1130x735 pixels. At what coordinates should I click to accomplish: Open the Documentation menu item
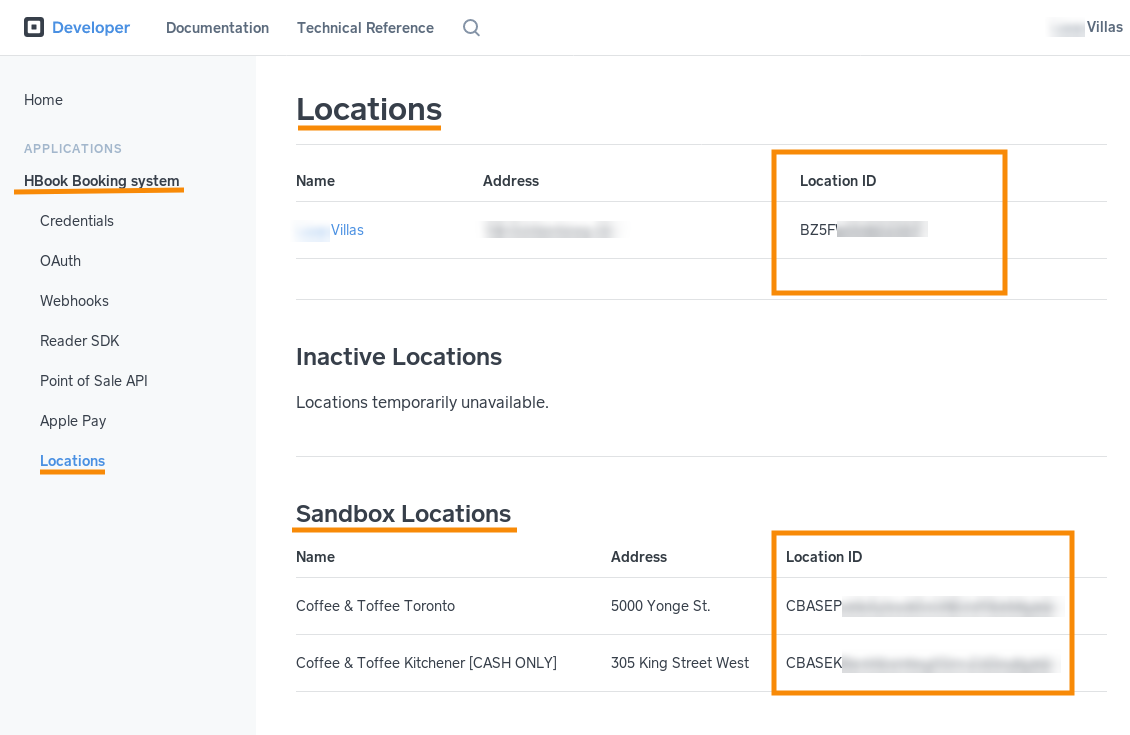[217, 28]
